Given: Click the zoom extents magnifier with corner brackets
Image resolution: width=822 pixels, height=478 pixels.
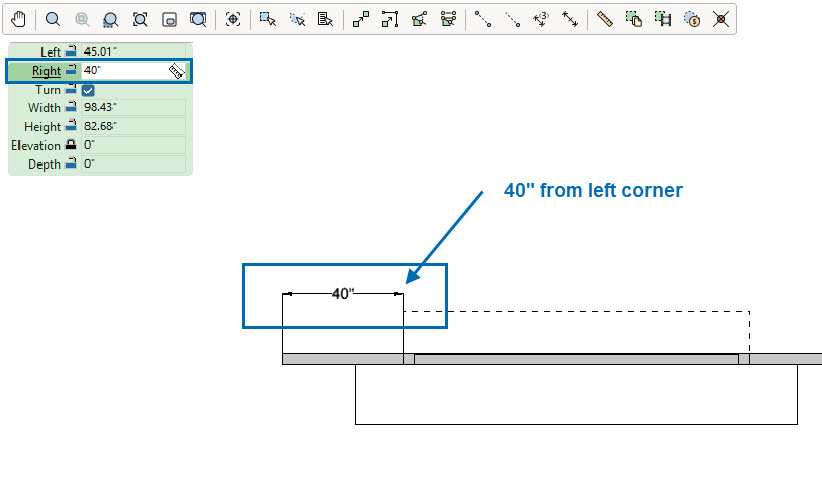Looking at the screenshot, I should pyautogui.click(x=140, y=19).
